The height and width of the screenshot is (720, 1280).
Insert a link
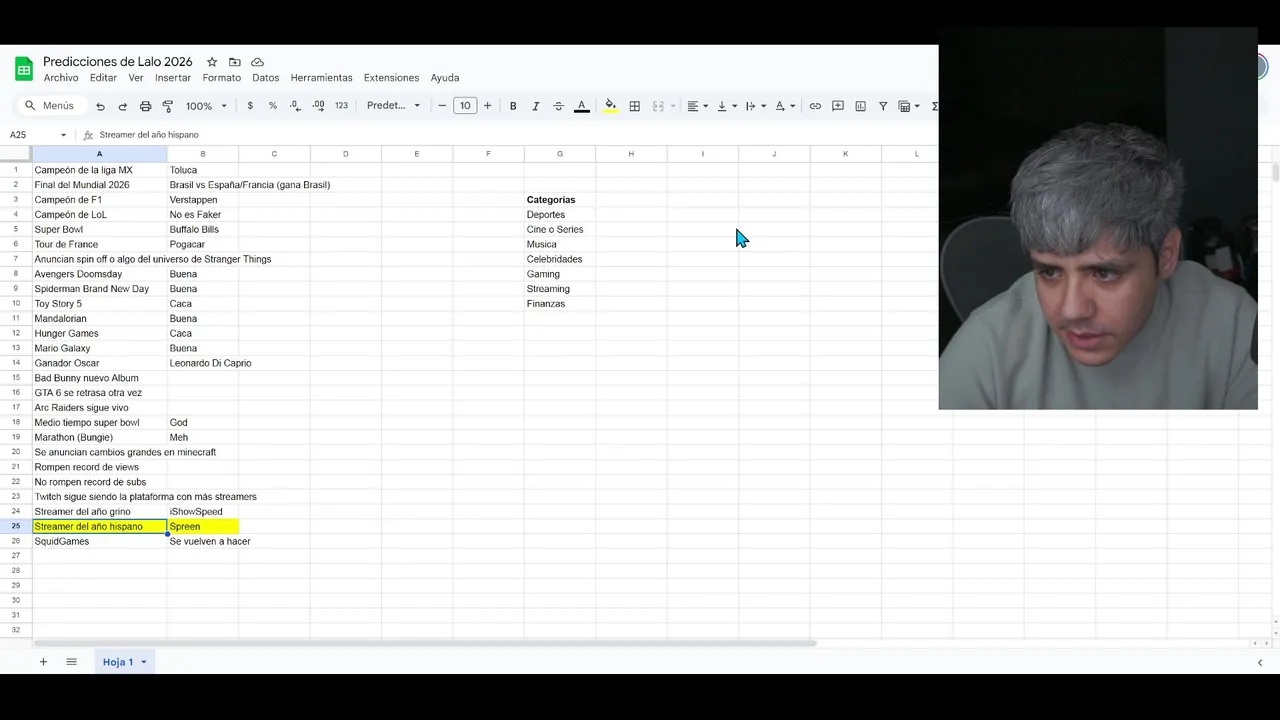coord(815,106)
